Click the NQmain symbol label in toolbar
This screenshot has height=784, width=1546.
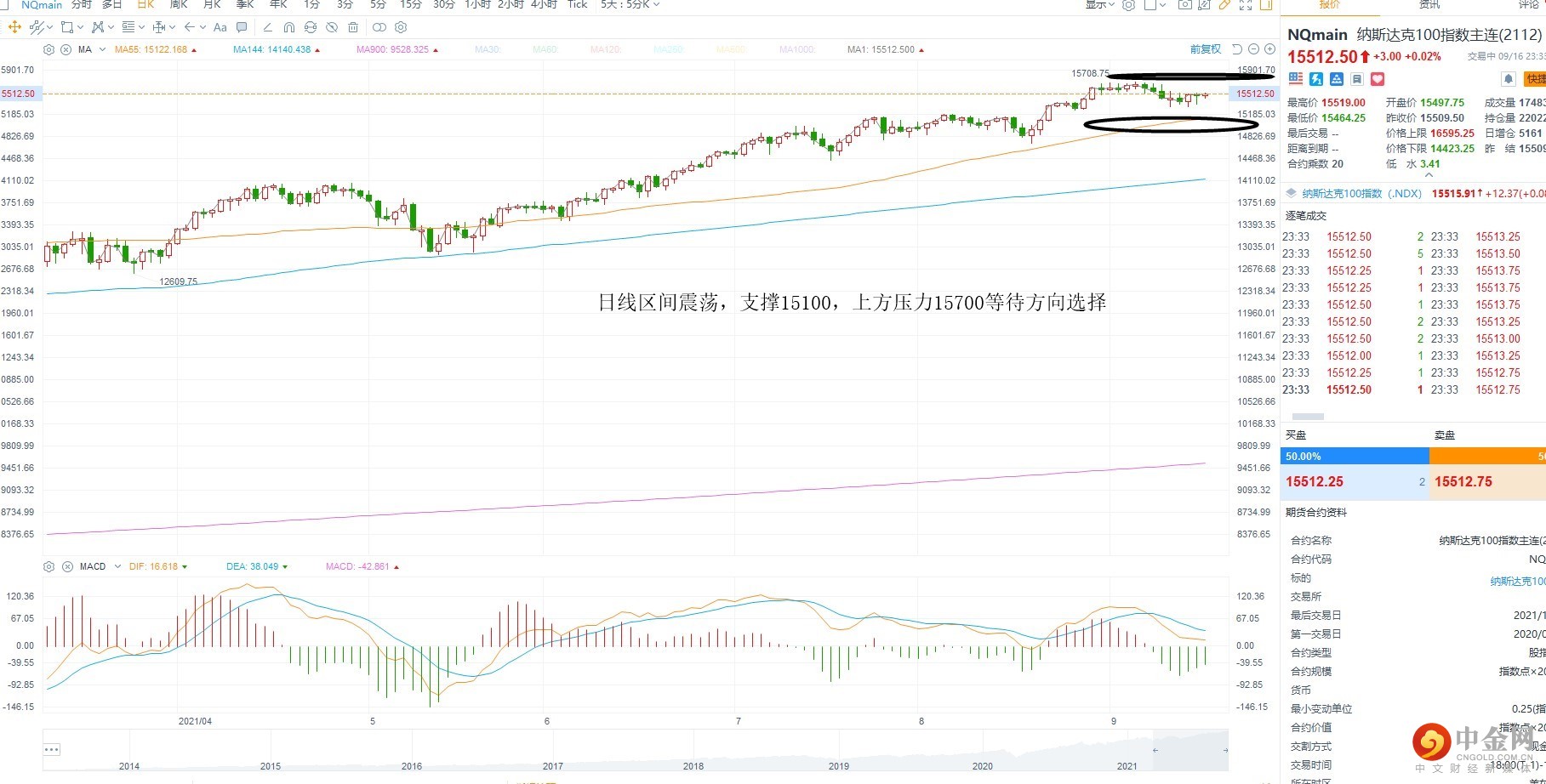(42, 5)
